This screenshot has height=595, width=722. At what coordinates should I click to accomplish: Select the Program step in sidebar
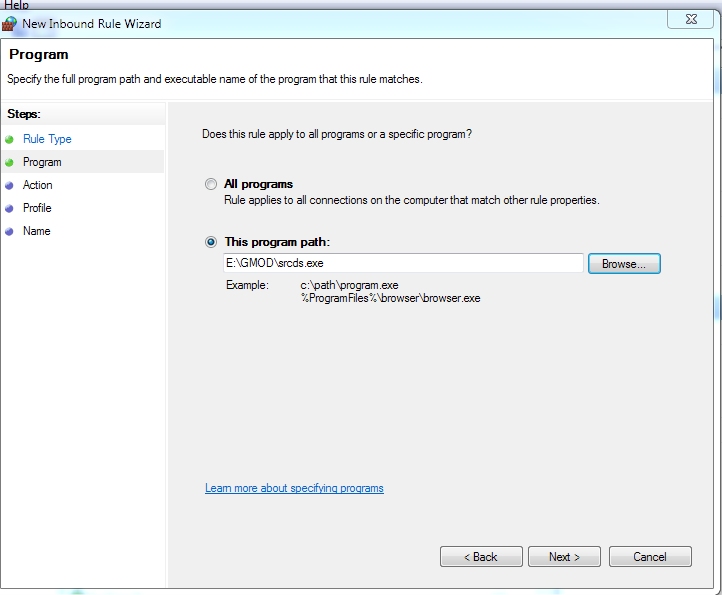42,162
